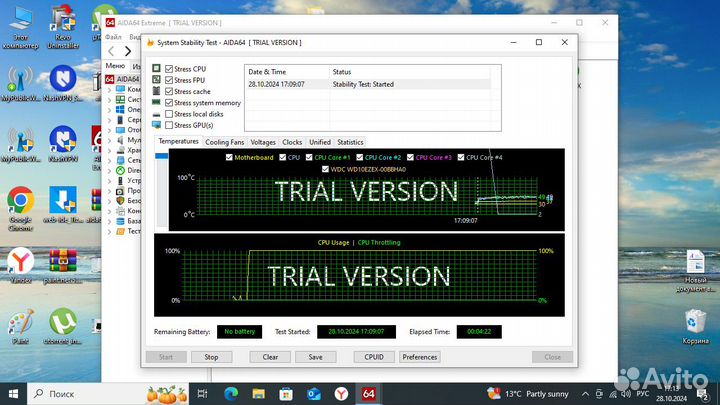Switch to Voltages tab
The image size is (720, 405).
(x=263, y=142)
